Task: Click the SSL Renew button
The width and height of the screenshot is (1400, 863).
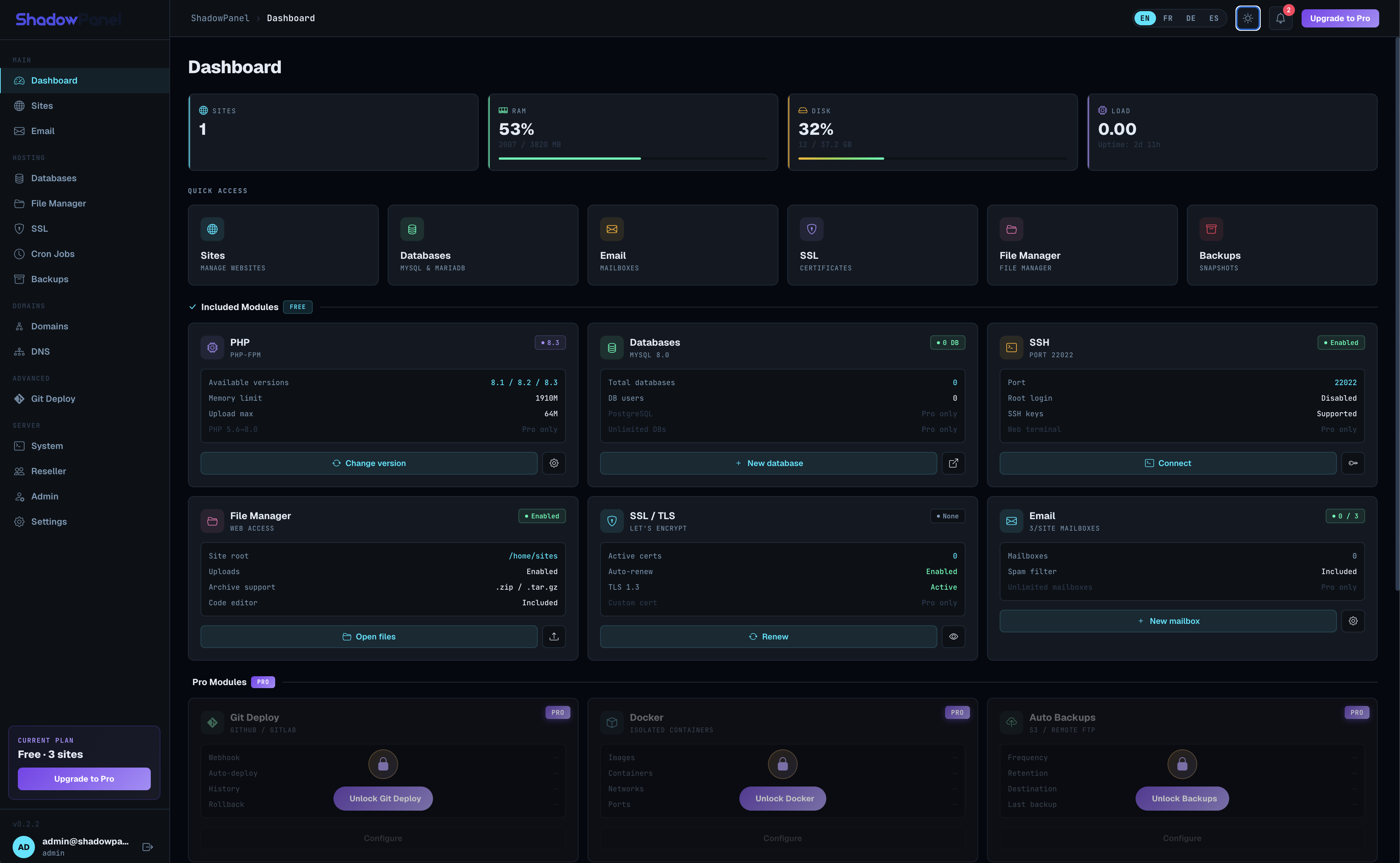Action: click(x=768, y=636)
